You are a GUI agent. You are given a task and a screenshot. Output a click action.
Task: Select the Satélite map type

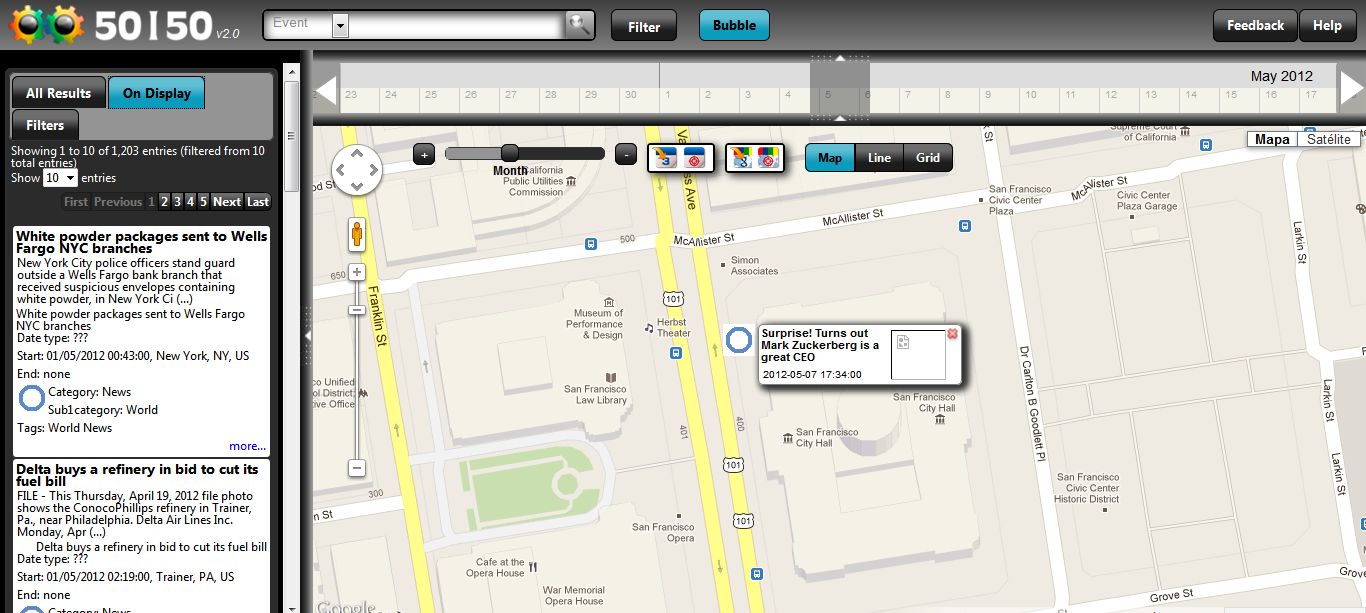coord(1328,140)
